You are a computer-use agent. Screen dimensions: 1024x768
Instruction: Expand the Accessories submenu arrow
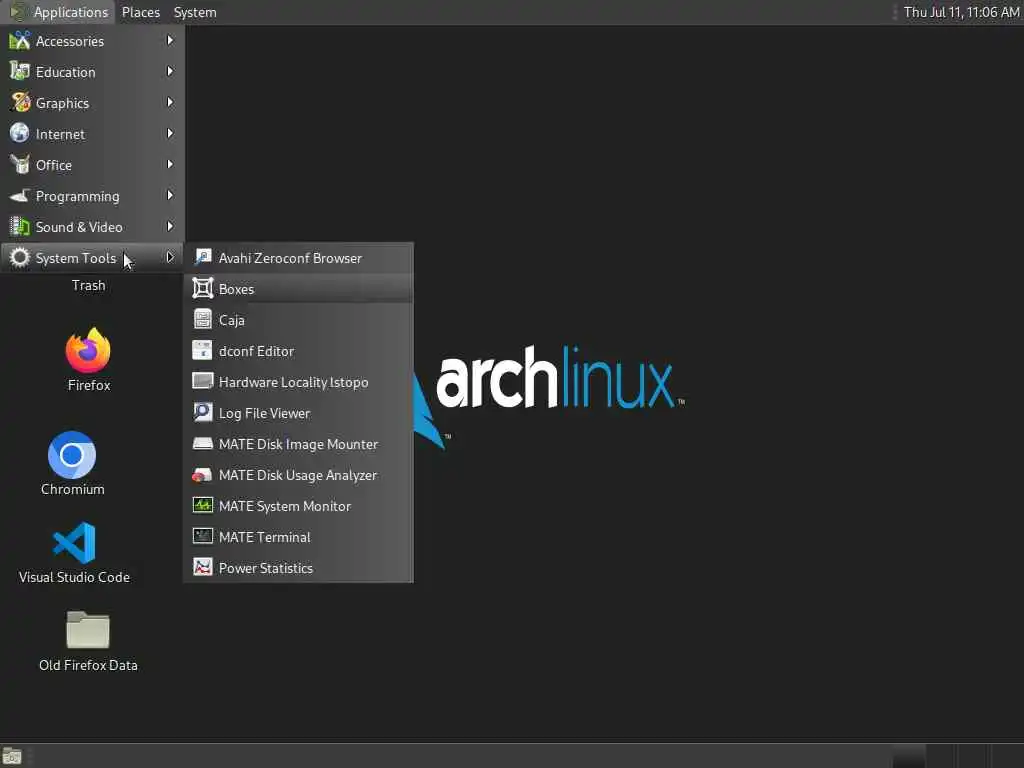(170, 40)
